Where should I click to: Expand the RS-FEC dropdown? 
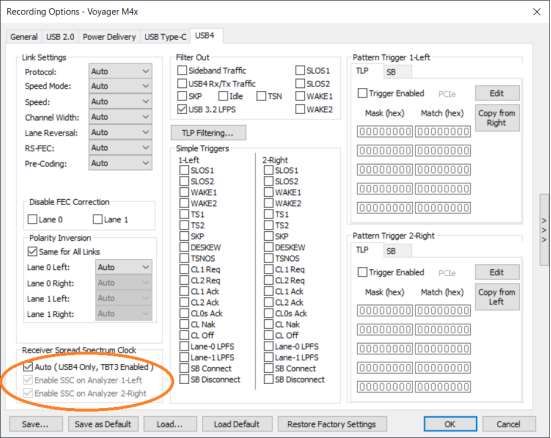point(120,148)
